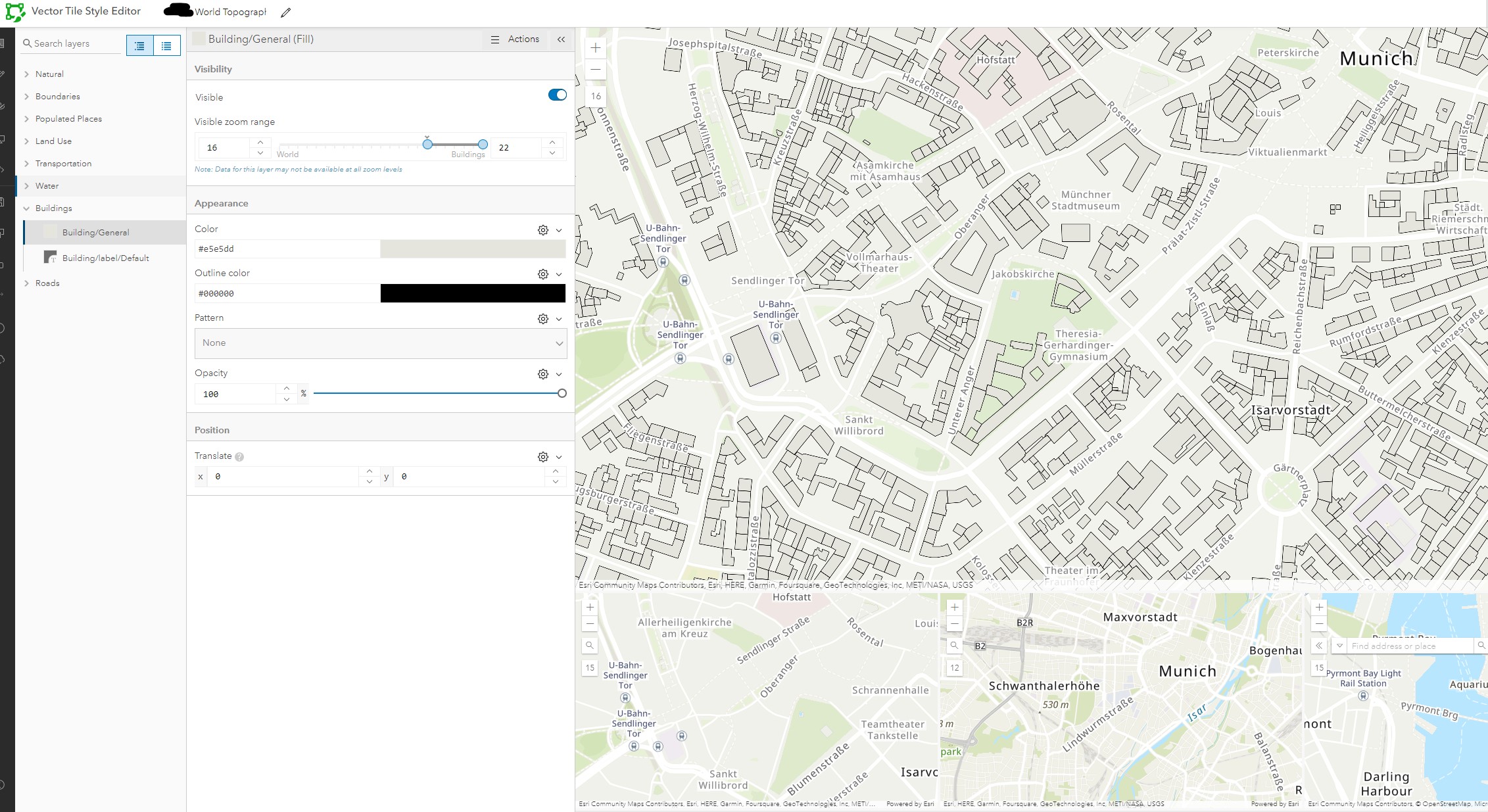Image resolution: width=1488 pixels, height=812 pixels.
Task: Click the black outline color swatch
Action: coord(472,293)
